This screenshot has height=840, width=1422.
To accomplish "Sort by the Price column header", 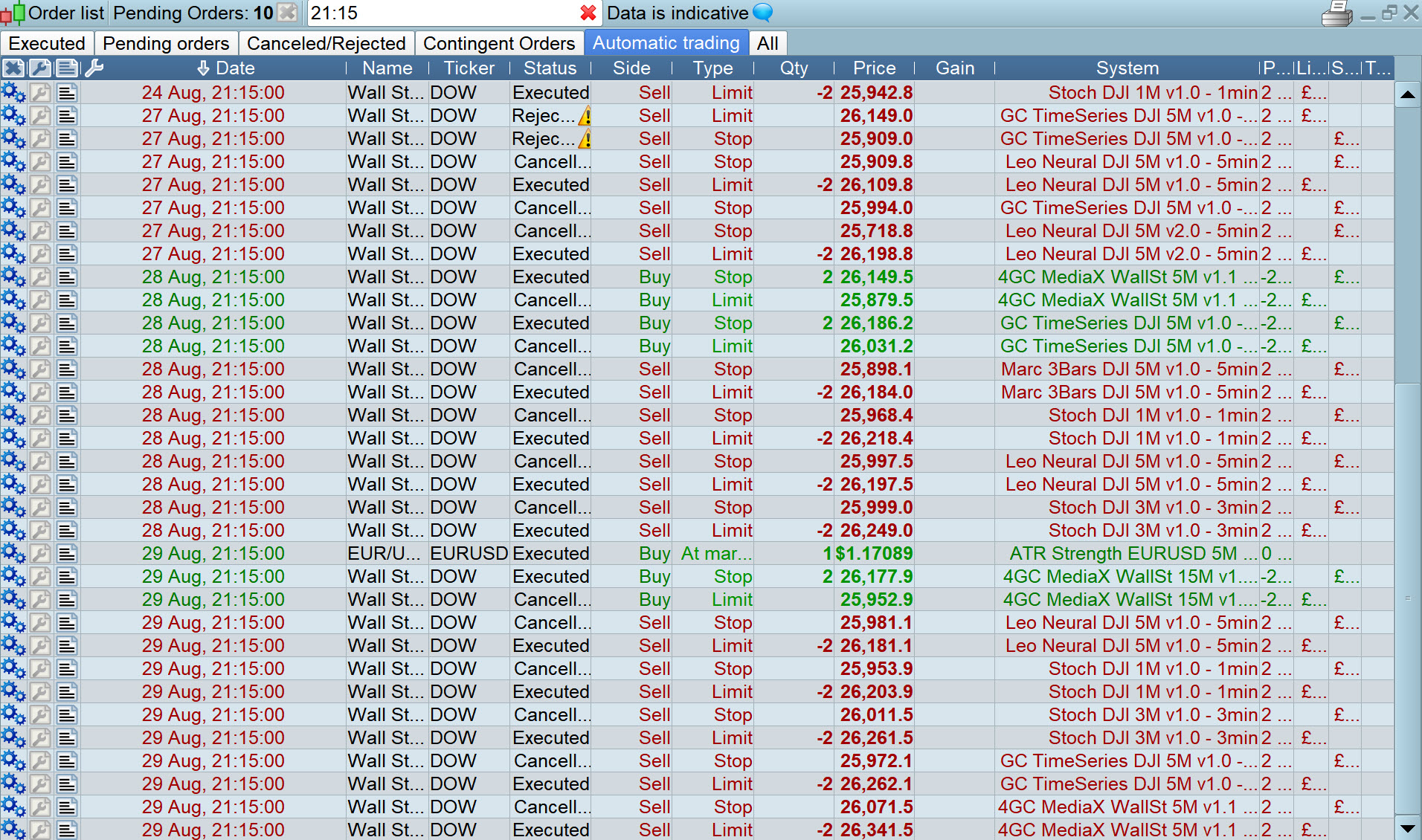I will (x=875, y=68).
